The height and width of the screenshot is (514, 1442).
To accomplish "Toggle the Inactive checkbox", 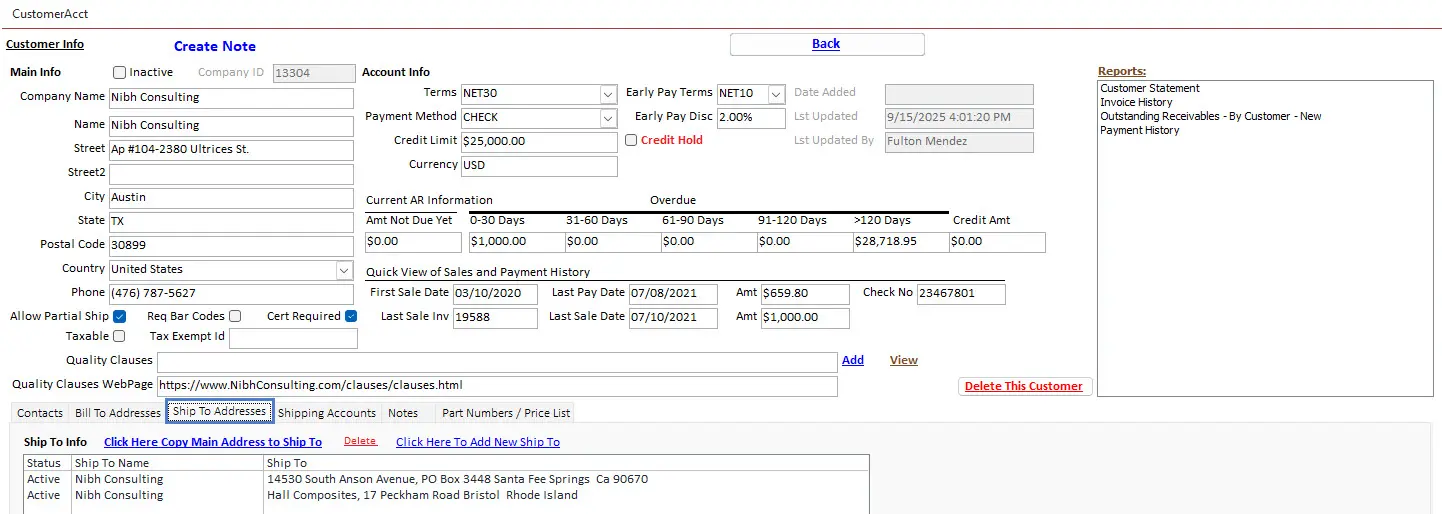I will [x=120, y=73].
